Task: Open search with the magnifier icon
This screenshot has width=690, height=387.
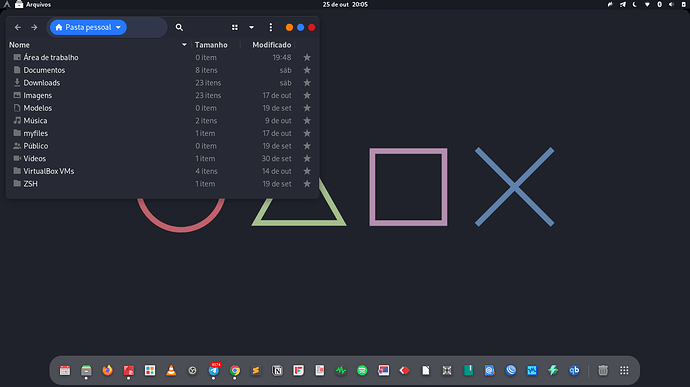Action: 179,27
